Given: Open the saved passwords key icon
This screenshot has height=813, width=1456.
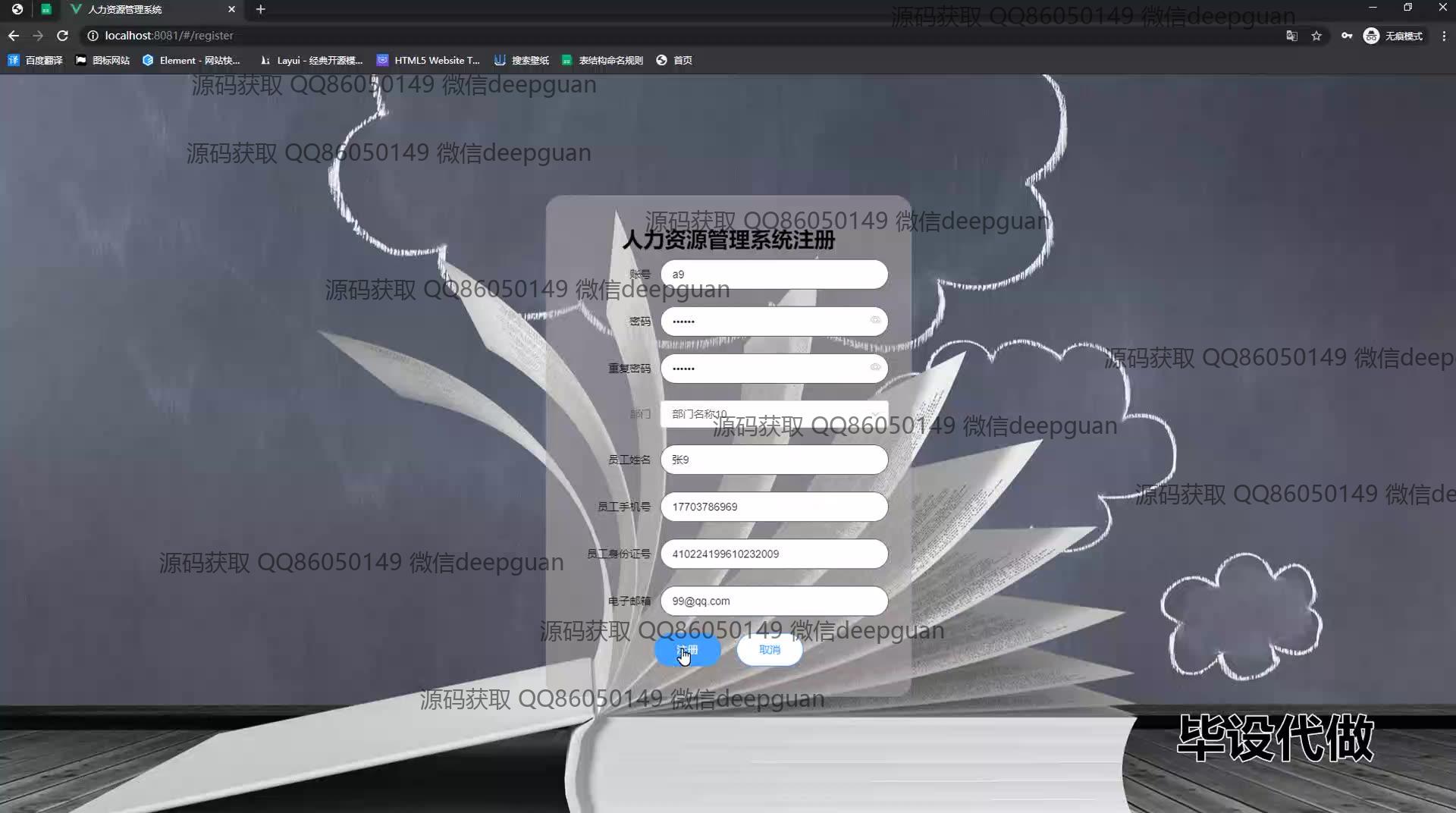Looking at the screenshot, I should click(1347, 36).
